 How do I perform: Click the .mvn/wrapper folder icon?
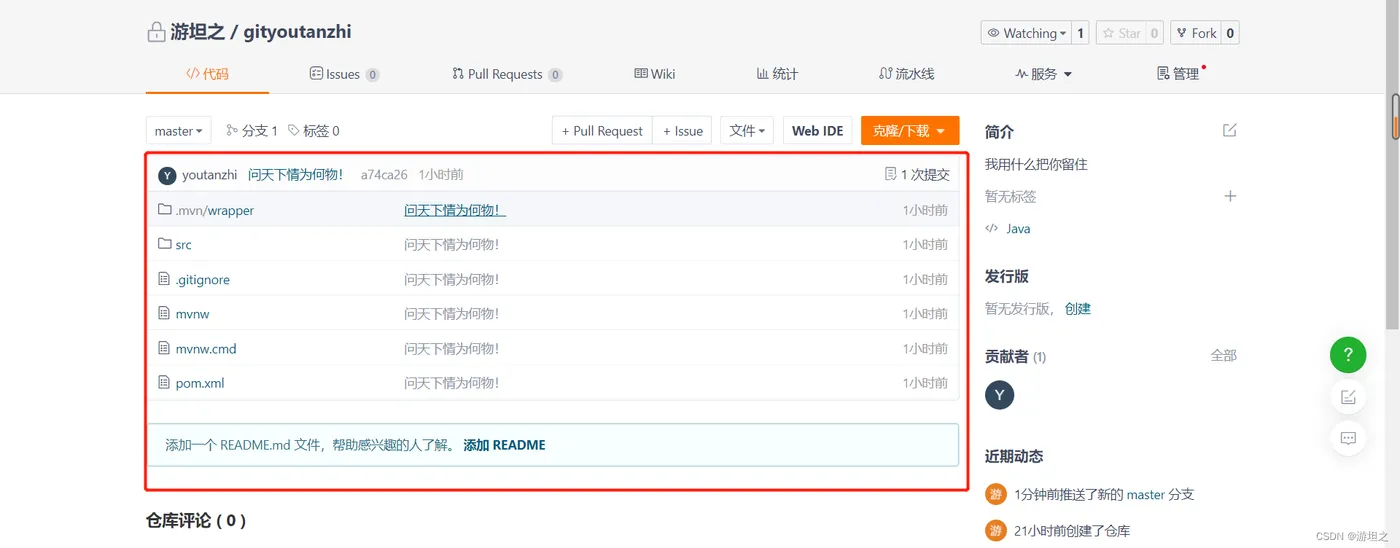[165, 210]
